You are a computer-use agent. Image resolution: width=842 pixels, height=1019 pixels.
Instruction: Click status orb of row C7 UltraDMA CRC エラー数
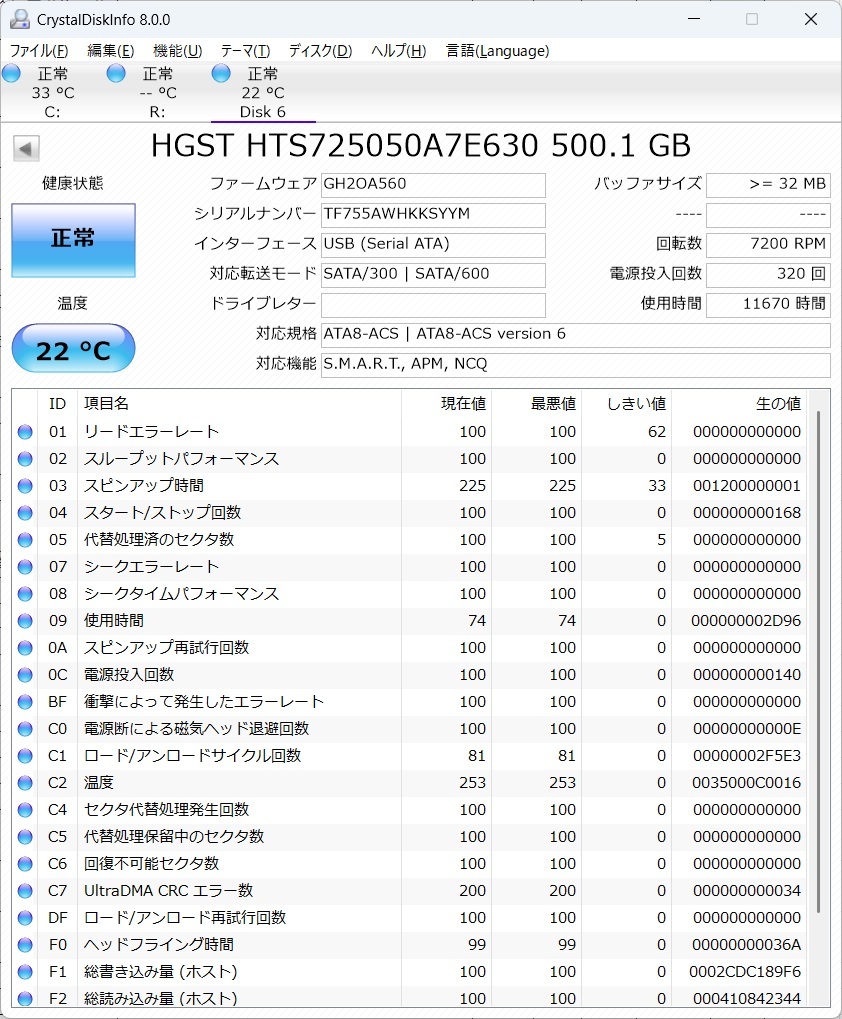point(25,891)
